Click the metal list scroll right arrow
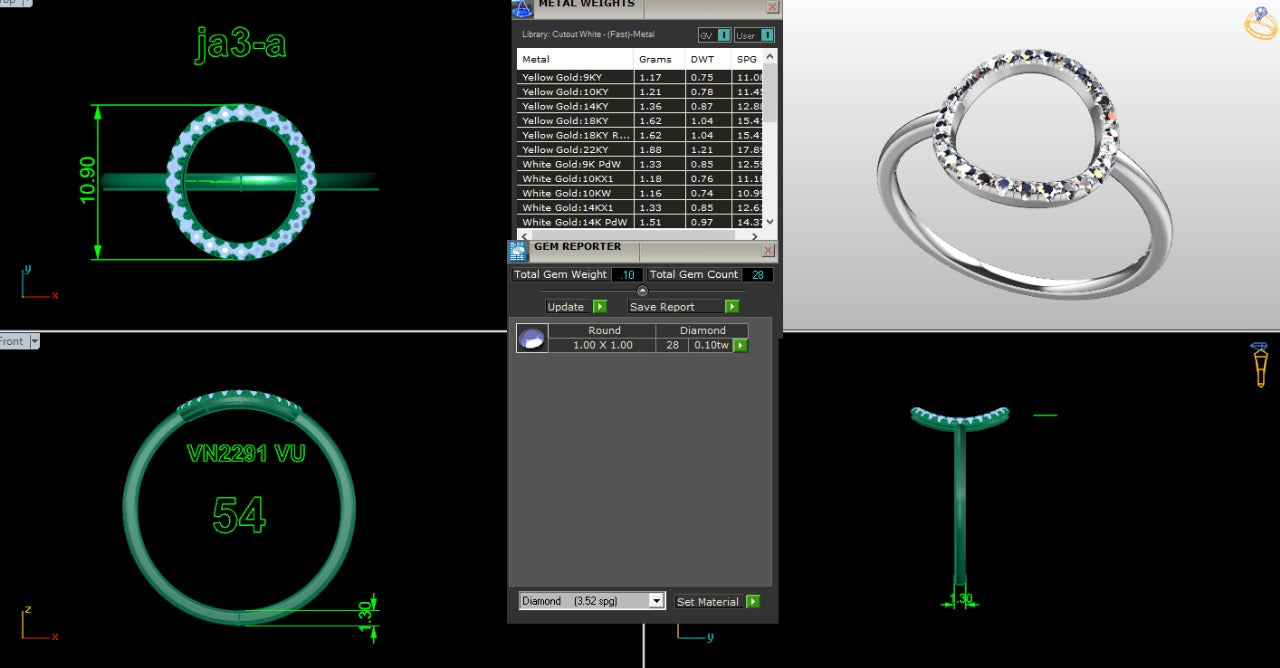 click(x=757, y=235)
